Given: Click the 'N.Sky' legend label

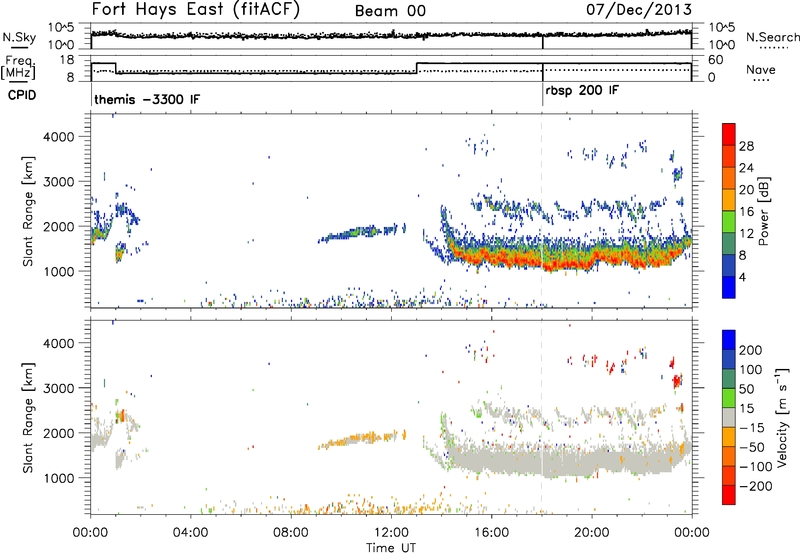Looking at the screenshot, I should (x=19, y=37).
